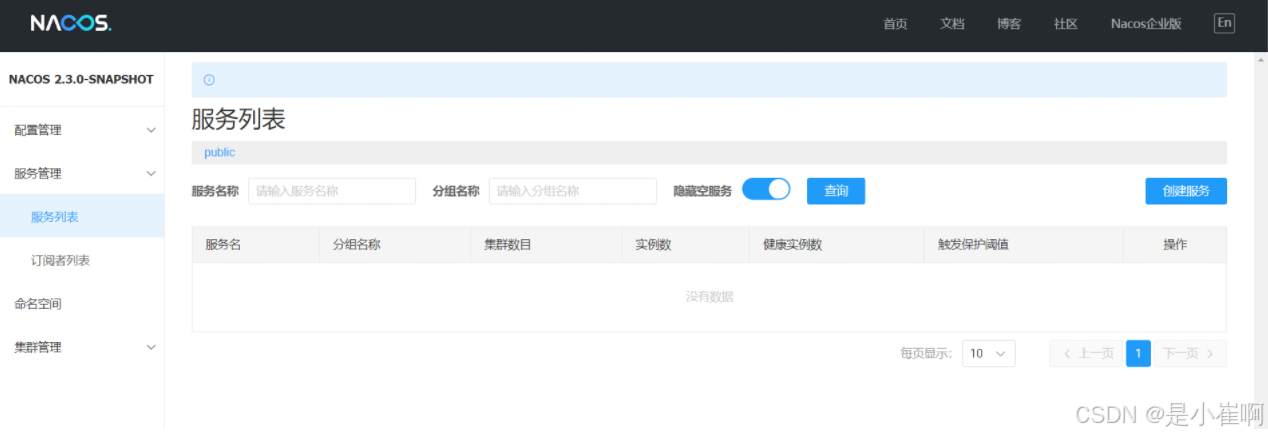Open the 每页显示 page size dropdown

[989, 353]
